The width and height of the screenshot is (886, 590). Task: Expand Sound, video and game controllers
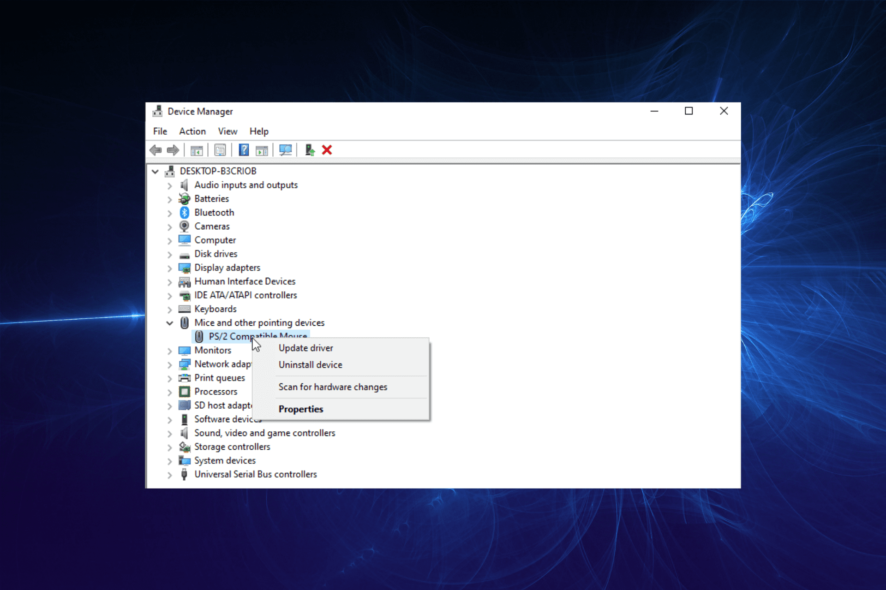170,433
